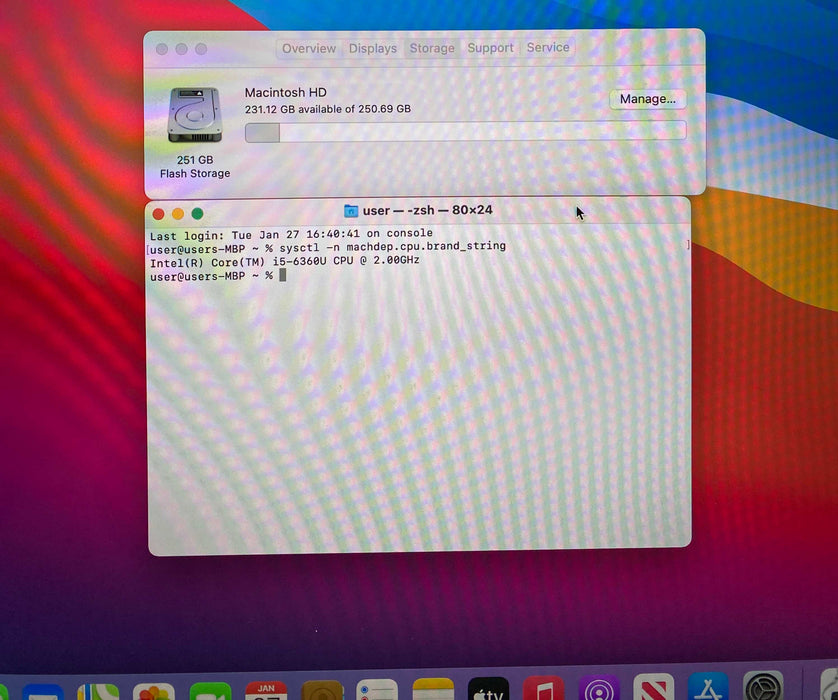Open News from the Dock
Image resolution: width=838 pixels, height=700 pixels.
coord(654,687)
